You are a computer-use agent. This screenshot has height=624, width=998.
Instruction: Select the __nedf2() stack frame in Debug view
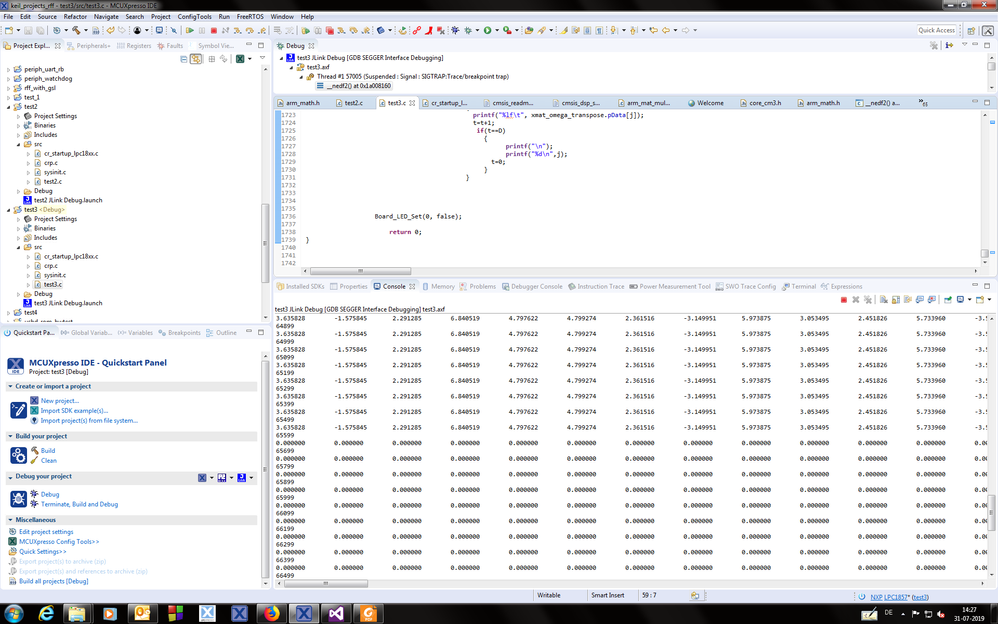point(358,85)
